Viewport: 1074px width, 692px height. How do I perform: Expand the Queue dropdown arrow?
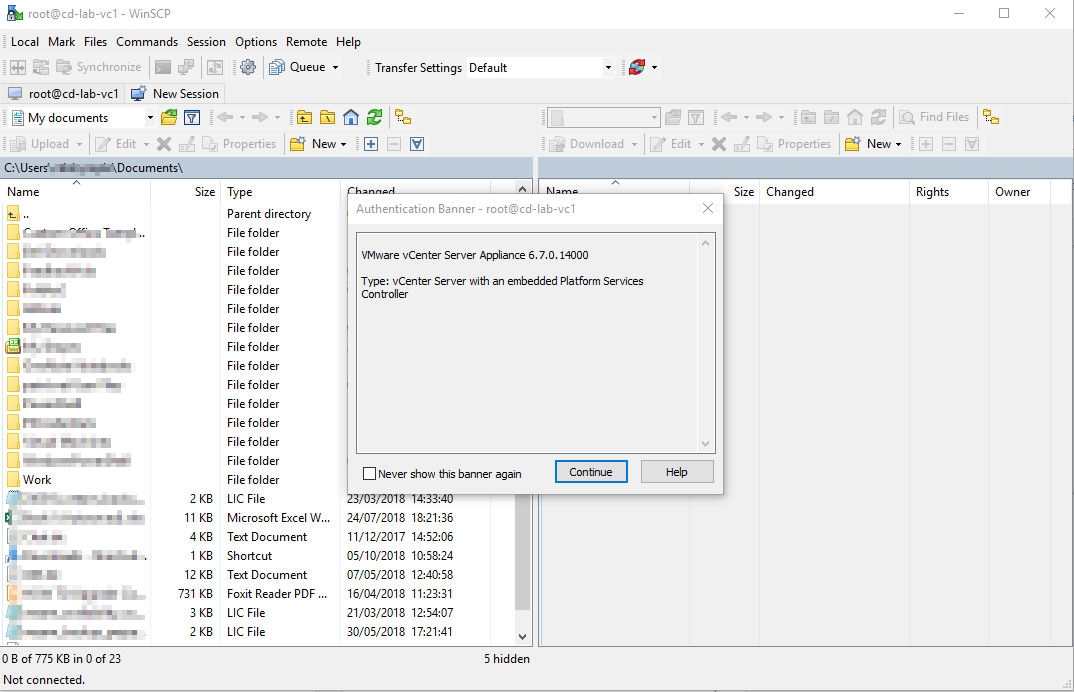(336, 67)
